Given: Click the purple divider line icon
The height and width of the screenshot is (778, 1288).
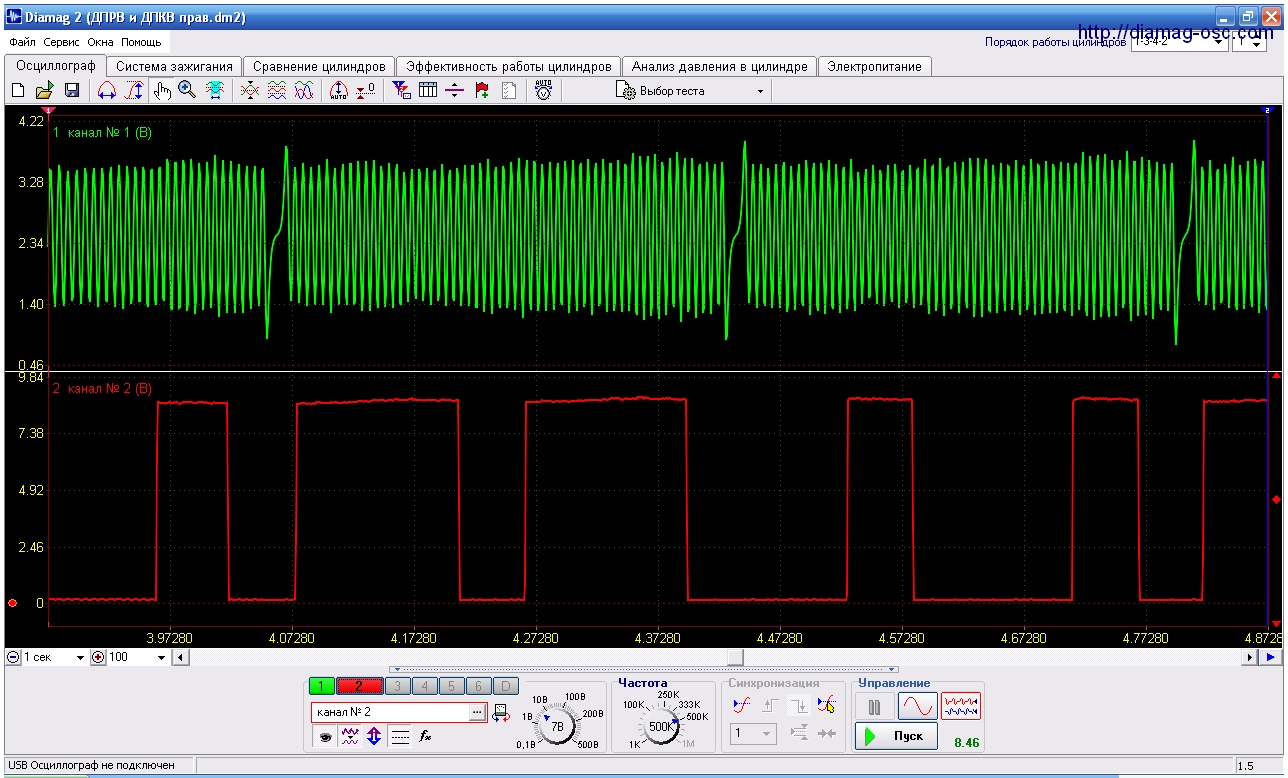Looking at the screenshot, I should point(455,91).
